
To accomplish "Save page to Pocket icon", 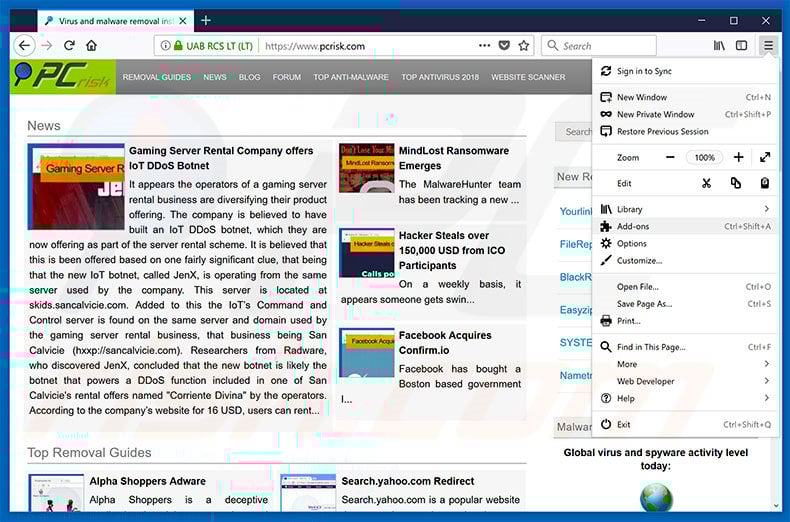I will (504, 46).
